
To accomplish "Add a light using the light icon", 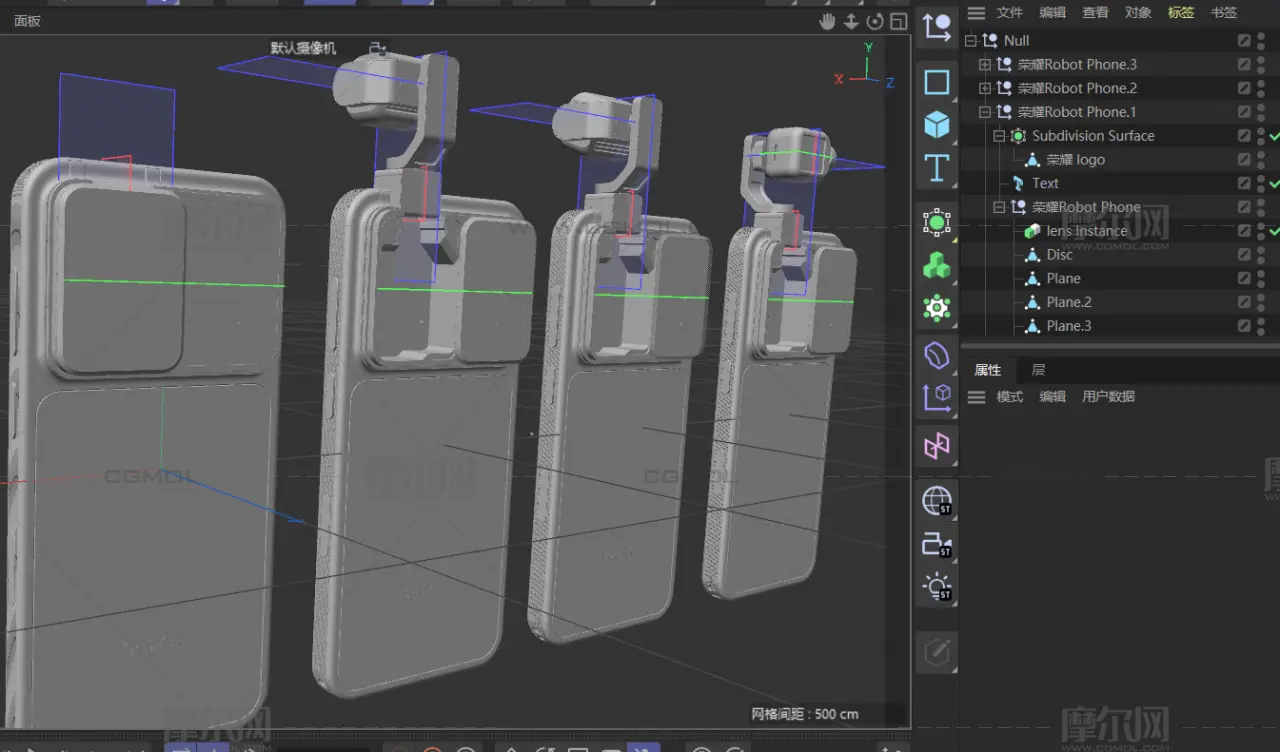I will [937, 588].
